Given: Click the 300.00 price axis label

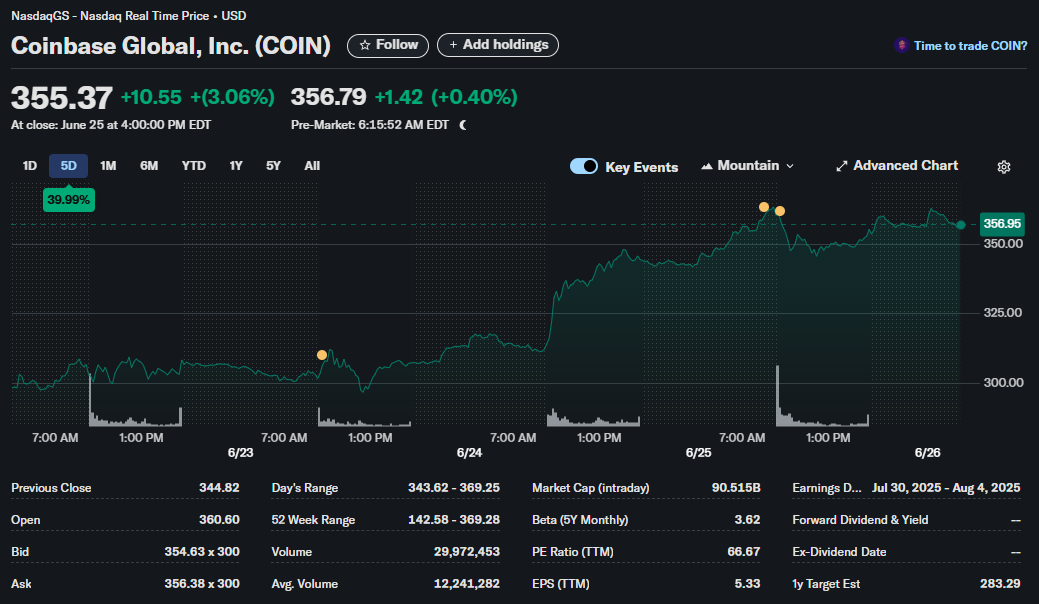Looking at the screenshot, I should point(1003,383).
